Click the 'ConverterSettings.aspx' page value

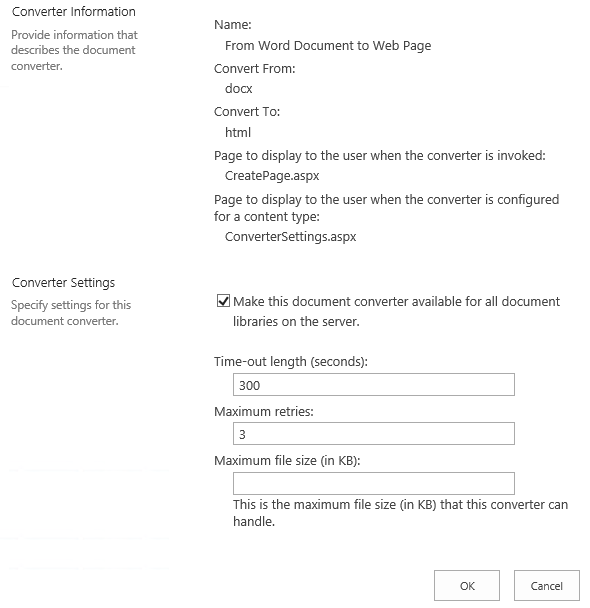click(x=290, y=237)
